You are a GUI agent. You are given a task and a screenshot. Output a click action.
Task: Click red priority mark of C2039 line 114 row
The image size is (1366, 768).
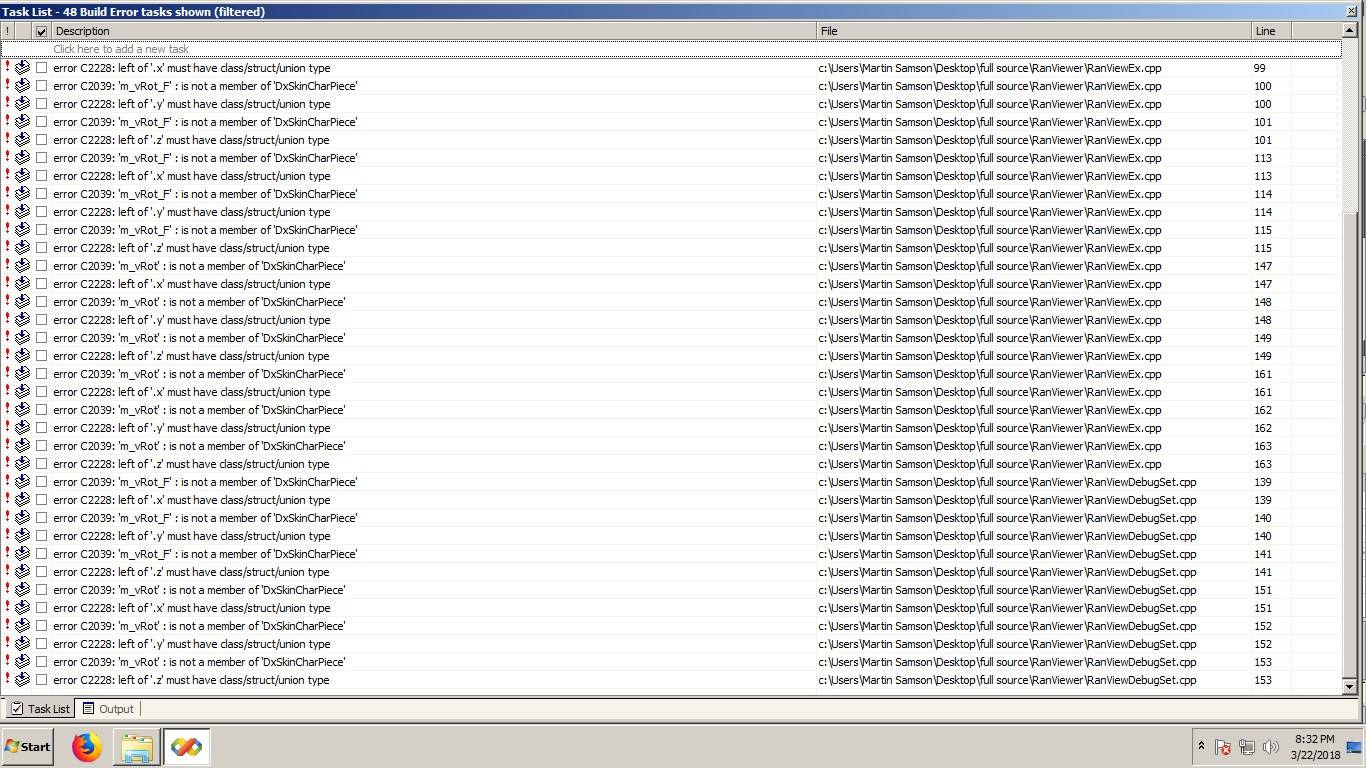7,194
